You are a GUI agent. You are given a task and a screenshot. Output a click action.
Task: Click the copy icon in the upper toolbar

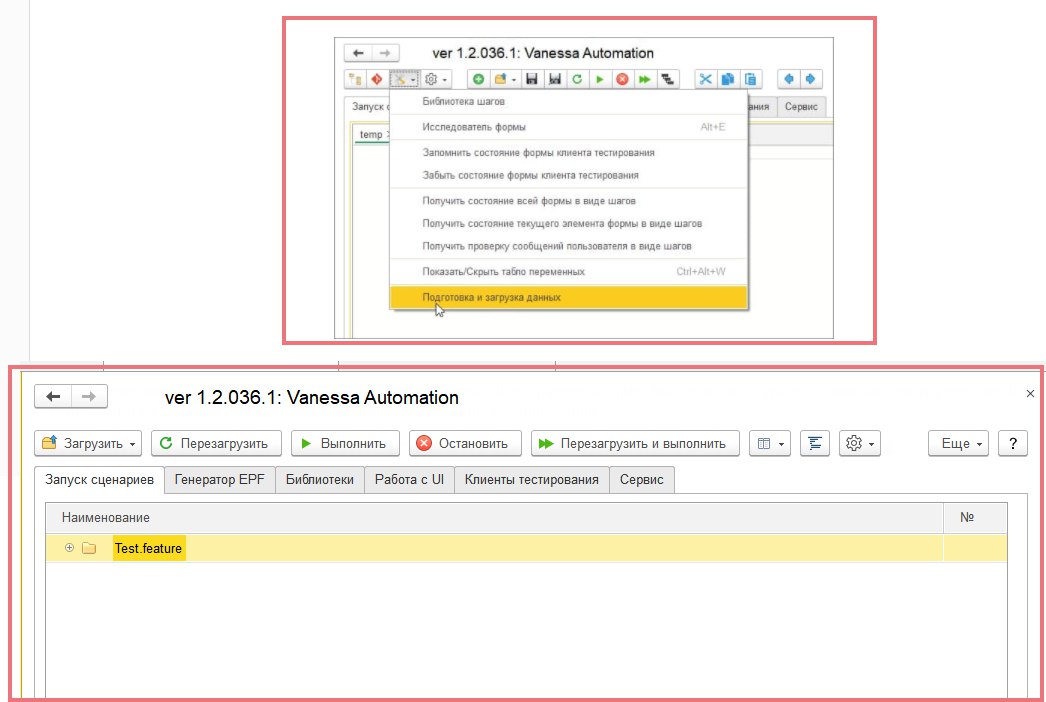(x=728, y=79)
